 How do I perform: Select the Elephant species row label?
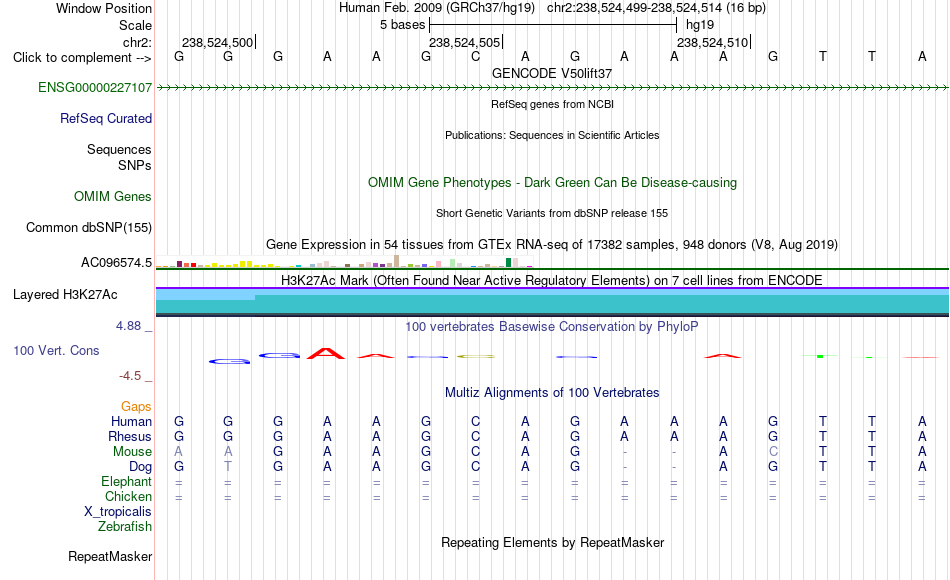pos(126,481)
